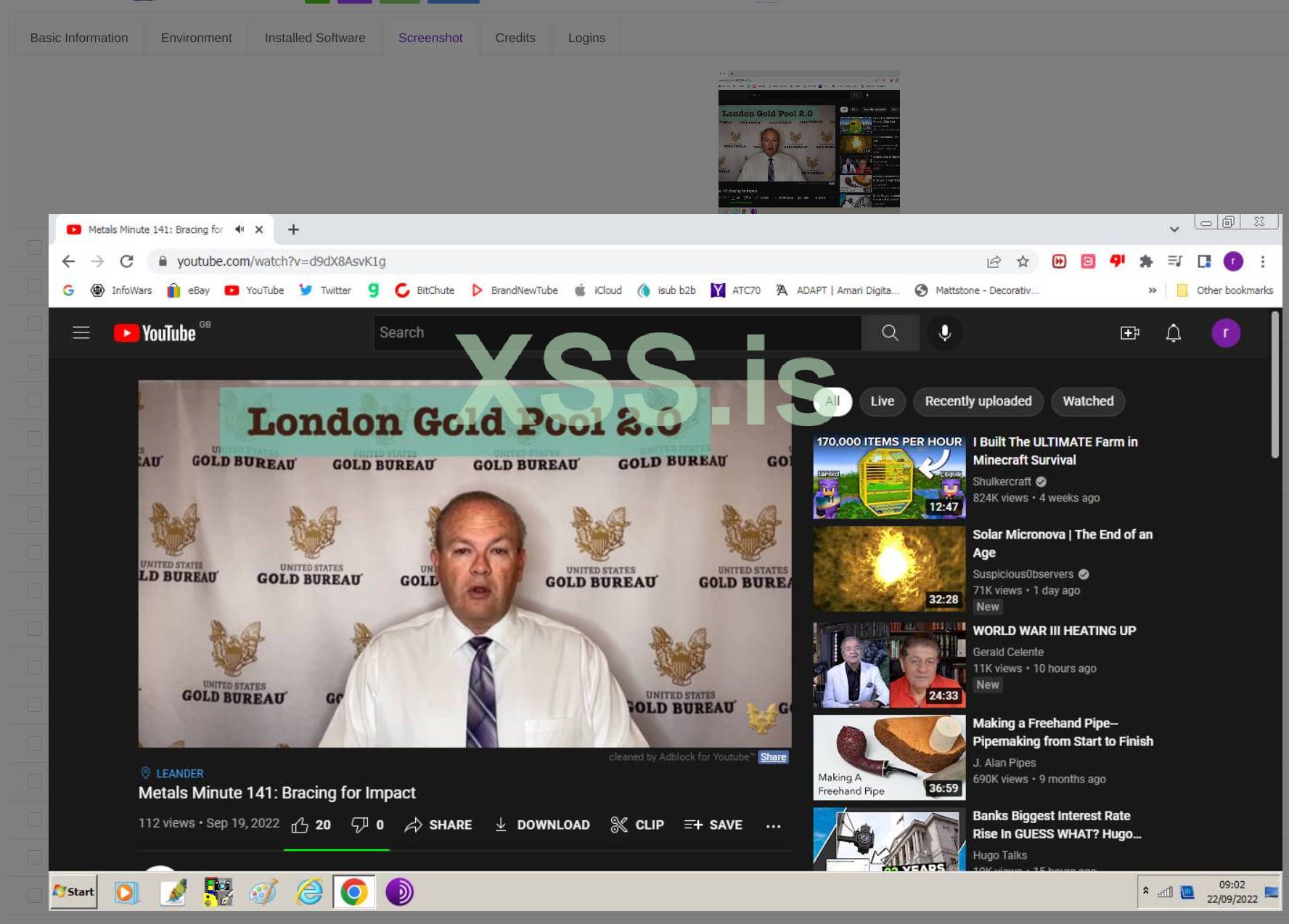Click the padlock site info icon
The width and height of the screenshot is (1289, 924).
[163, 261]
